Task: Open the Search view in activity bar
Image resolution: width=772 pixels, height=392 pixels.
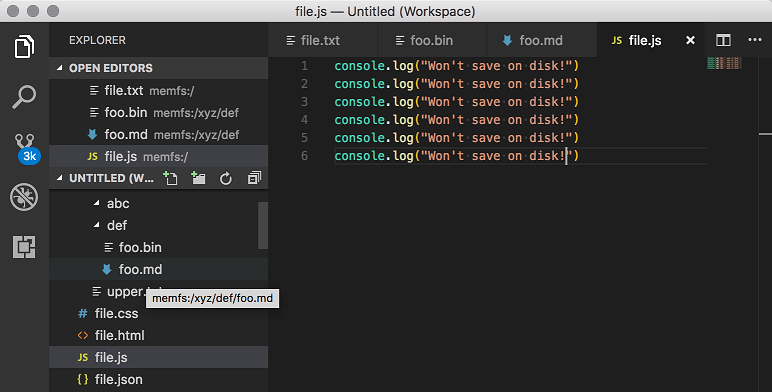Action: pos(24,97)
